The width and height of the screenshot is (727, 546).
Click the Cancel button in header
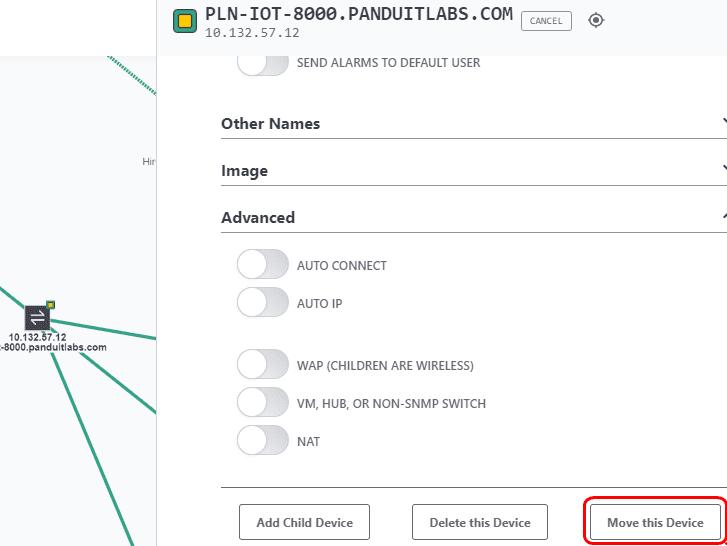546,21
